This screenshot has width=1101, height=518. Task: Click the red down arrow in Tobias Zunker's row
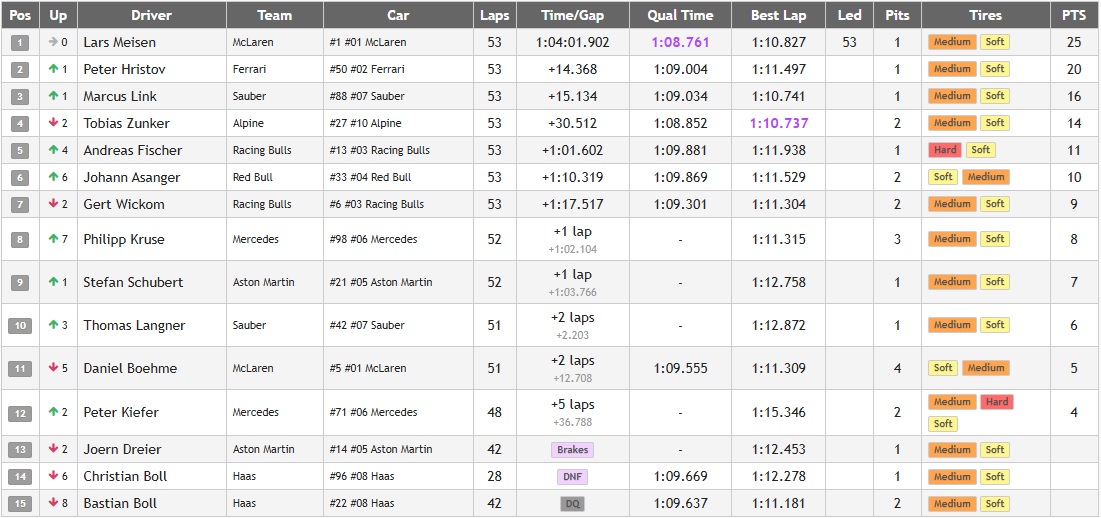(53, 123)
